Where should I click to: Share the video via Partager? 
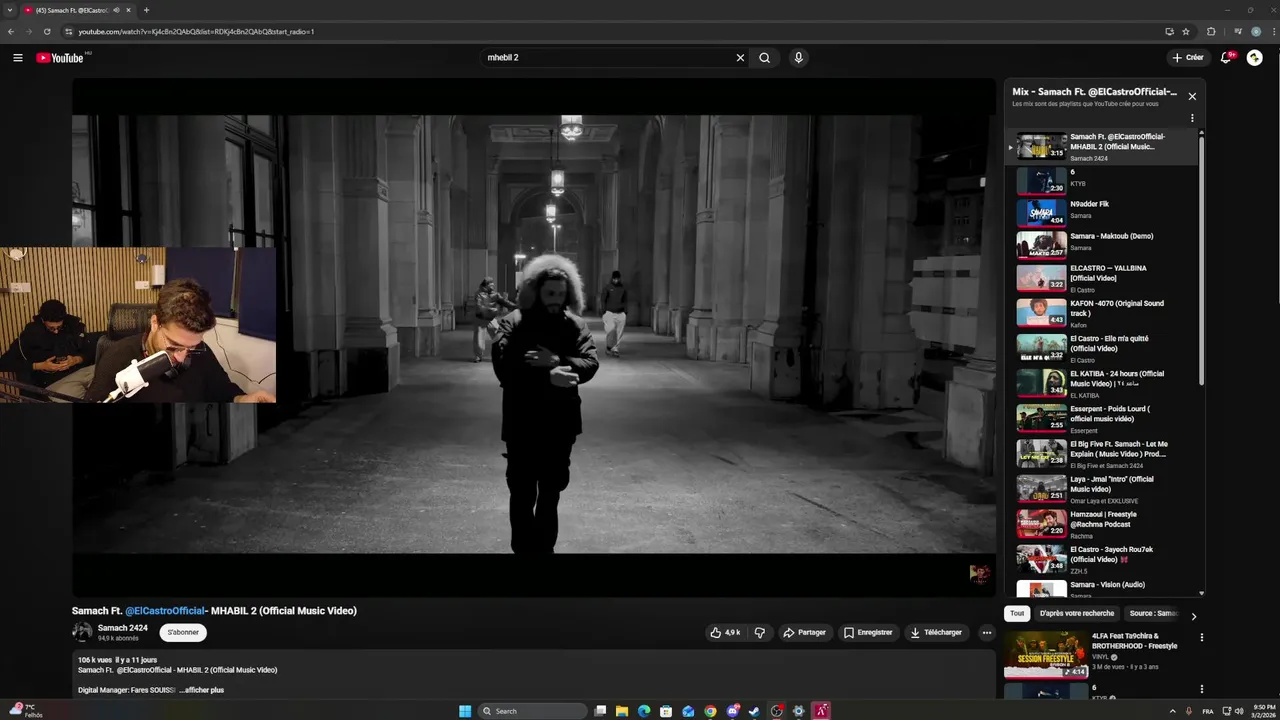point(805,632)
